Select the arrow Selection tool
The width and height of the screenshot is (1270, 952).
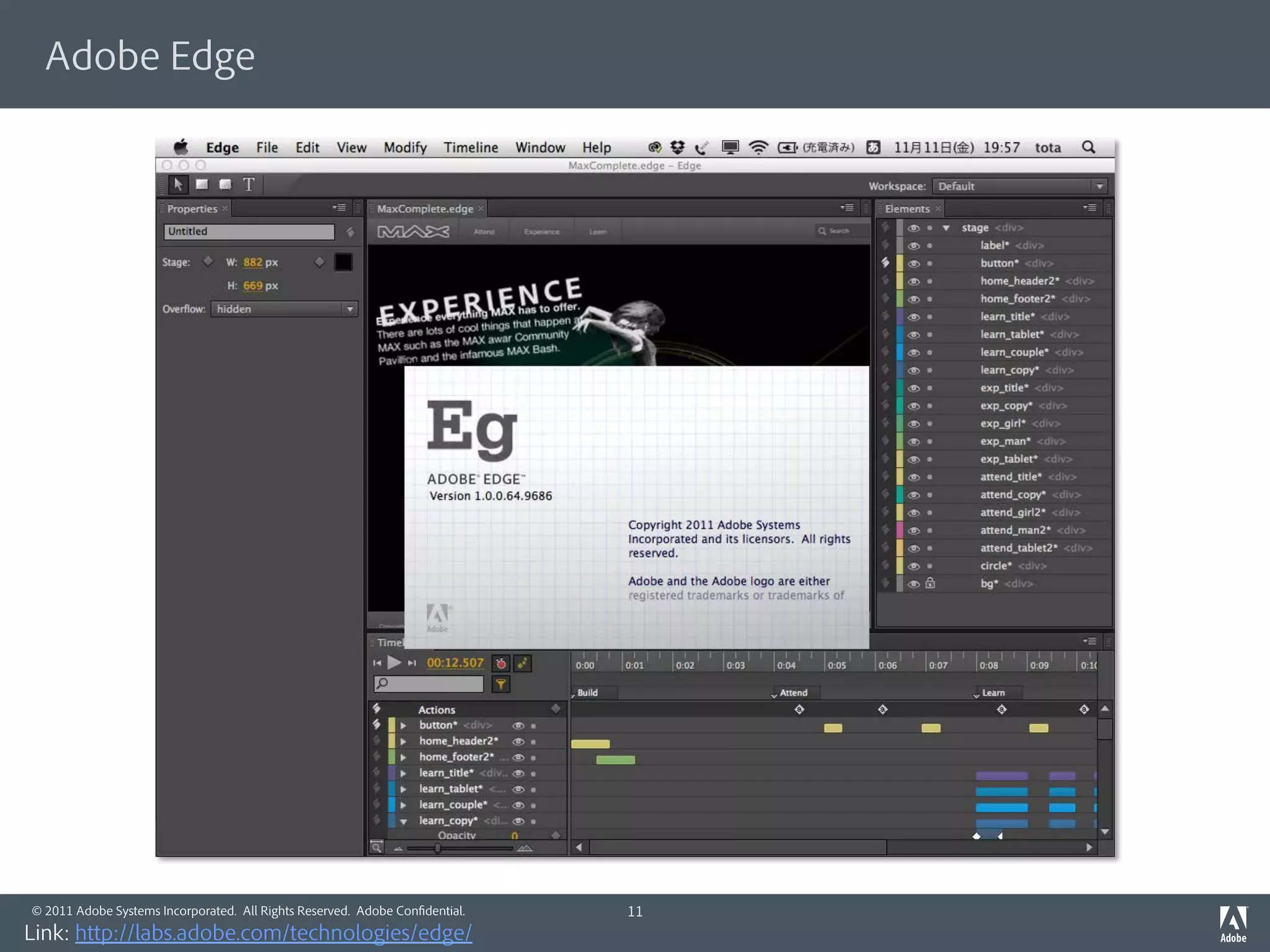tap(178, 184)
